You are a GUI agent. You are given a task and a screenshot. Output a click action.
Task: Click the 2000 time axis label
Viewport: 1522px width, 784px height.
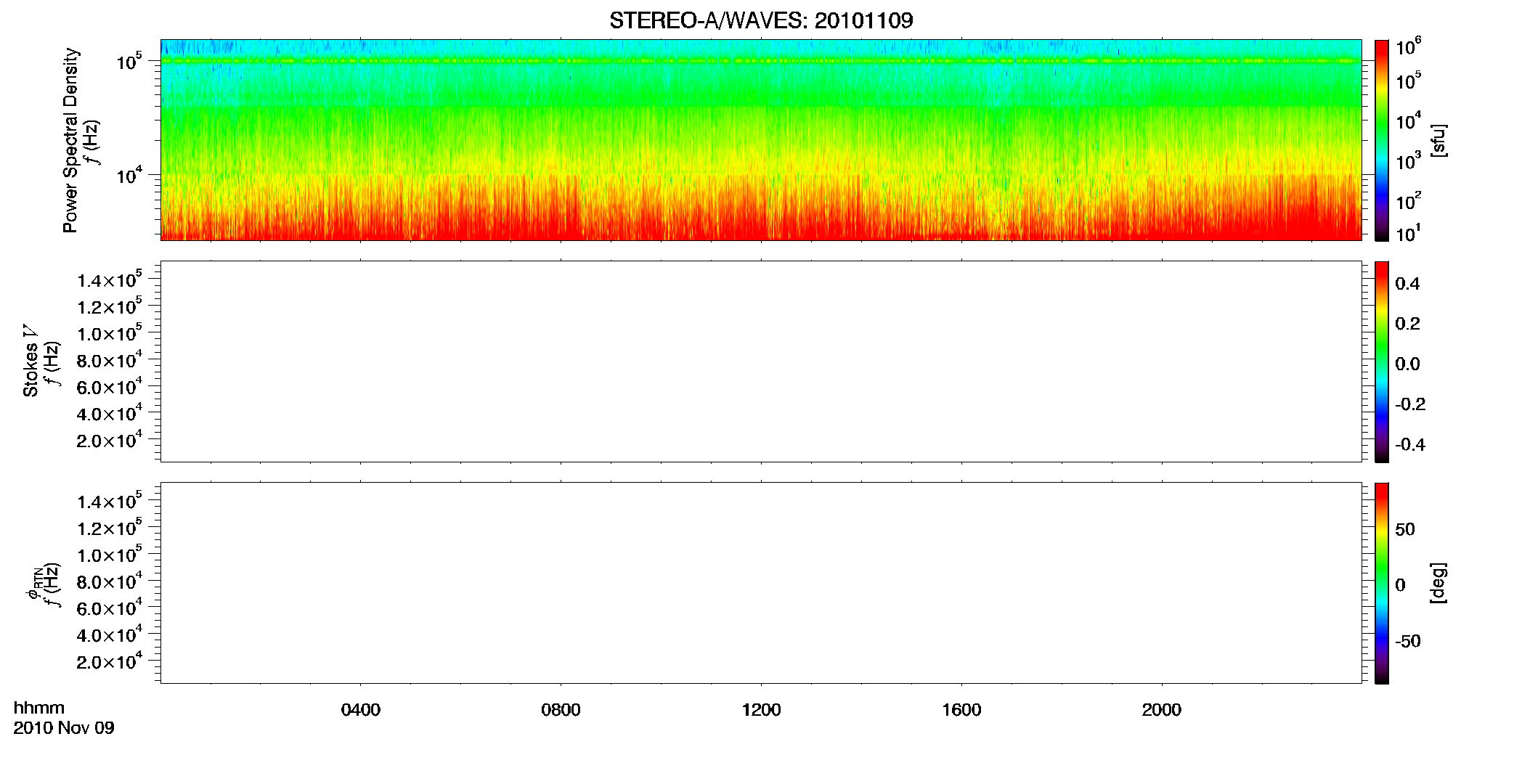[1162, 710]
